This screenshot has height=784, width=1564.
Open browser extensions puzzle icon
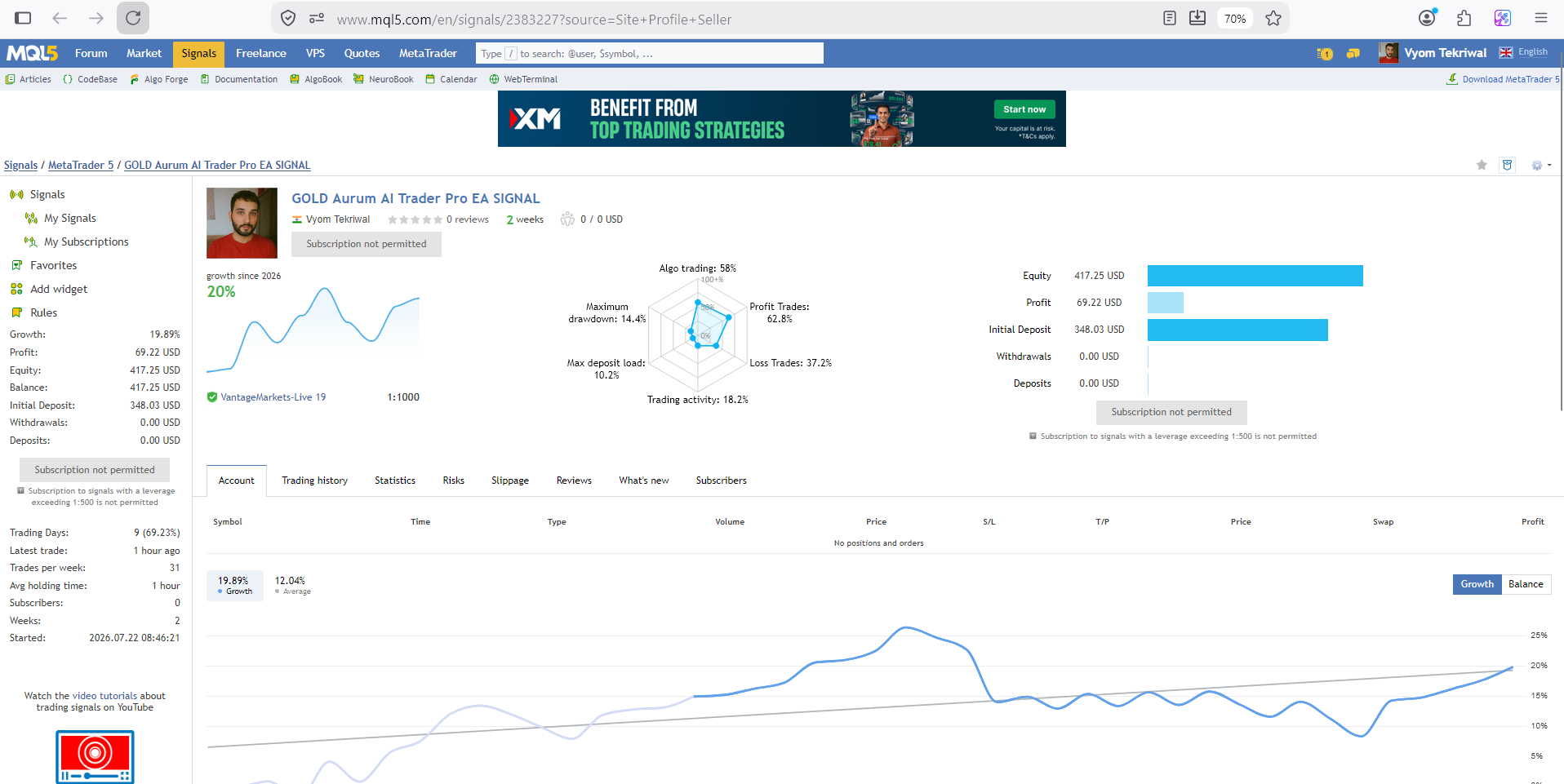[1464, 18]
